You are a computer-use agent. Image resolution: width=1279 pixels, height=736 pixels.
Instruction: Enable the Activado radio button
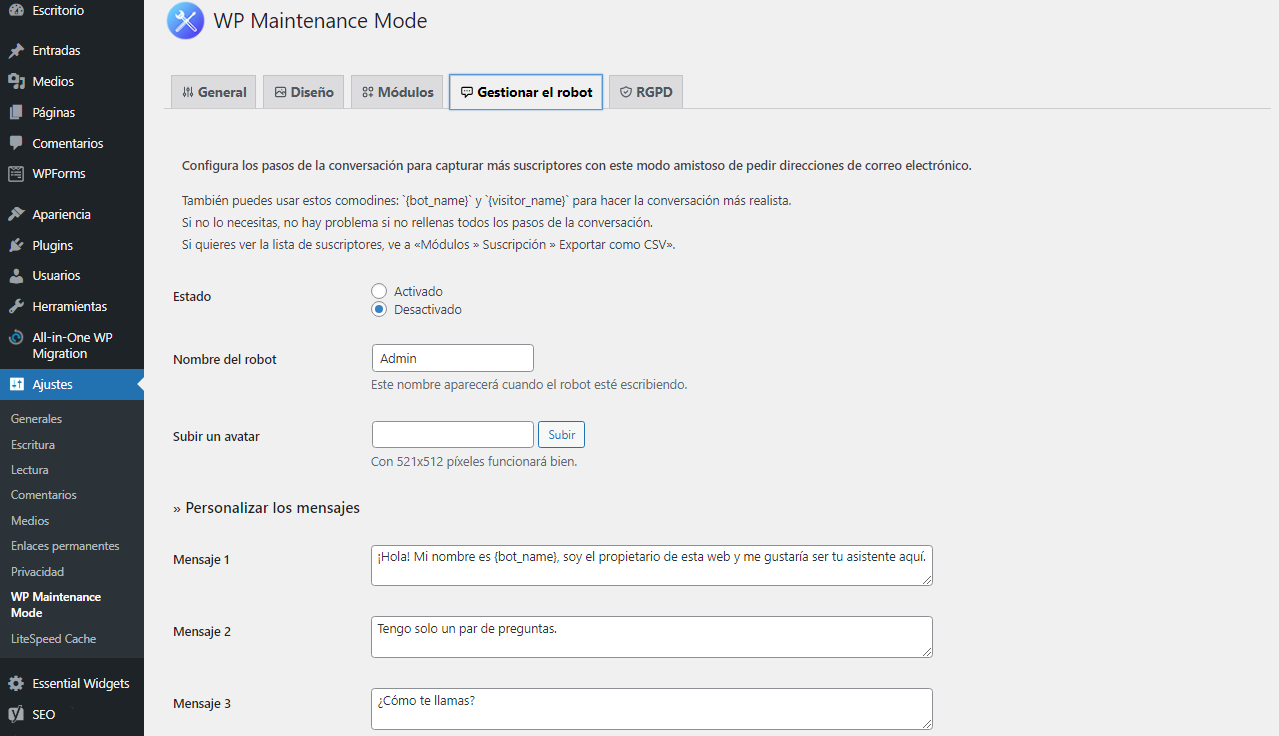coord(379,290)
